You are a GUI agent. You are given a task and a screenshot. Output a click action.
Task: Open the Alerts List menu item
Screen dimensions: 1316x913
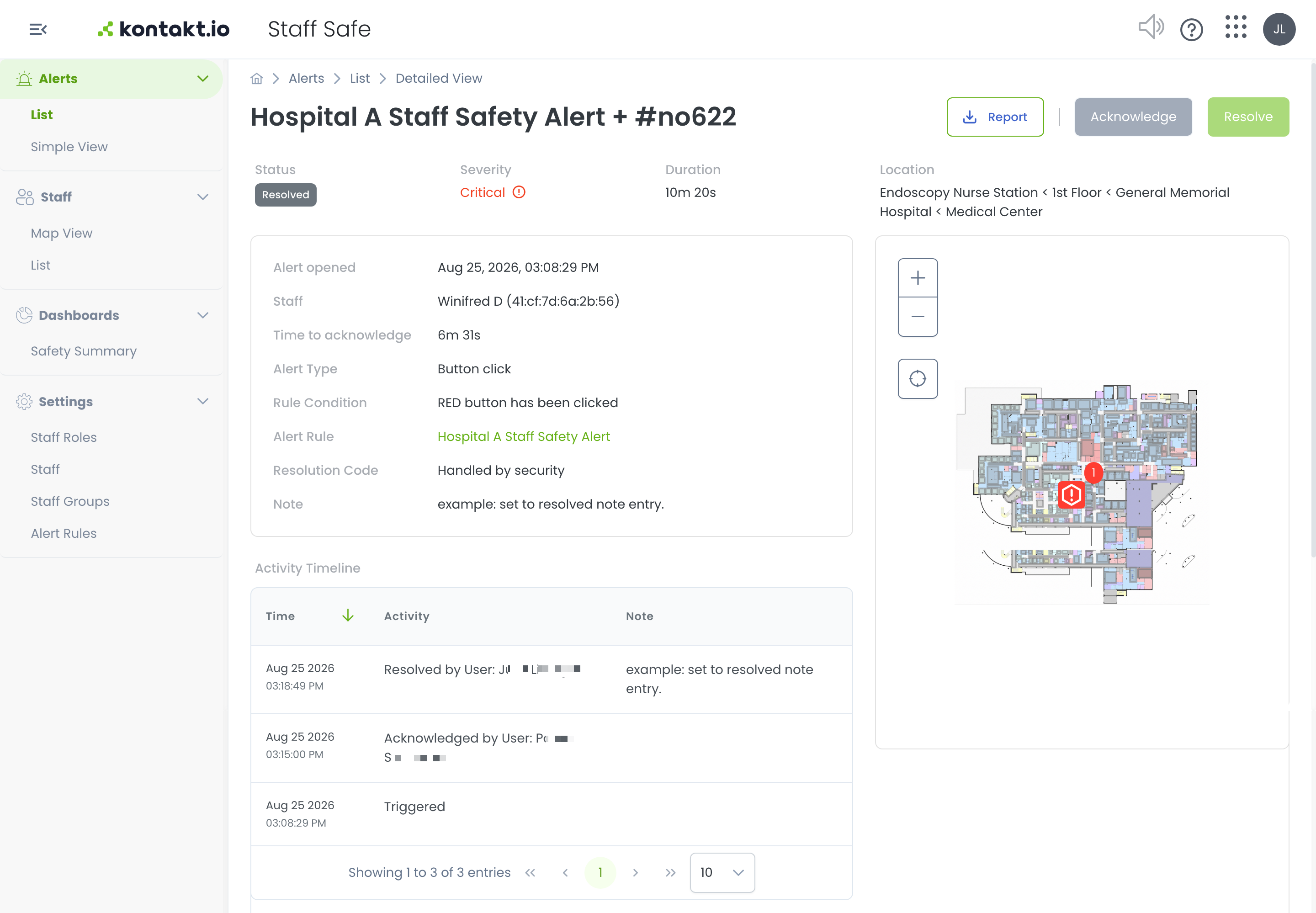42,115
